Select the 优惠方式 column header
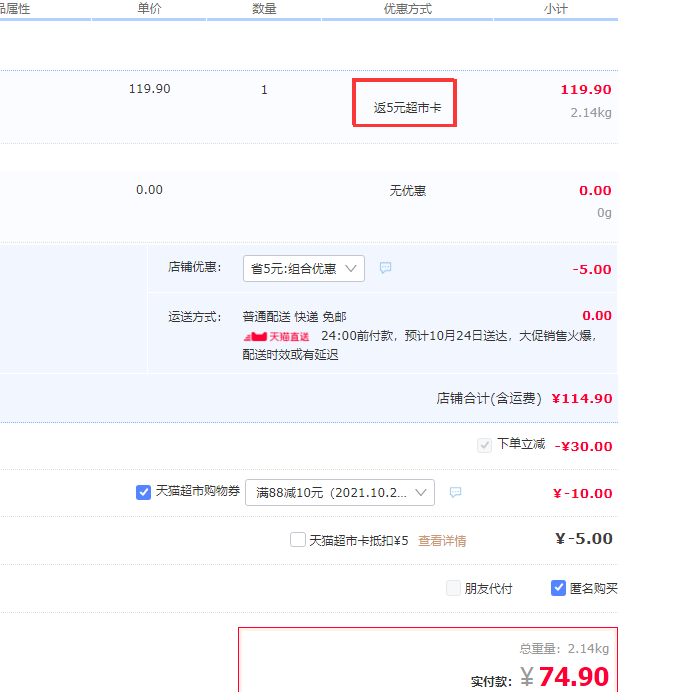Viewport: 686px width, 692px height. point(407,8)
